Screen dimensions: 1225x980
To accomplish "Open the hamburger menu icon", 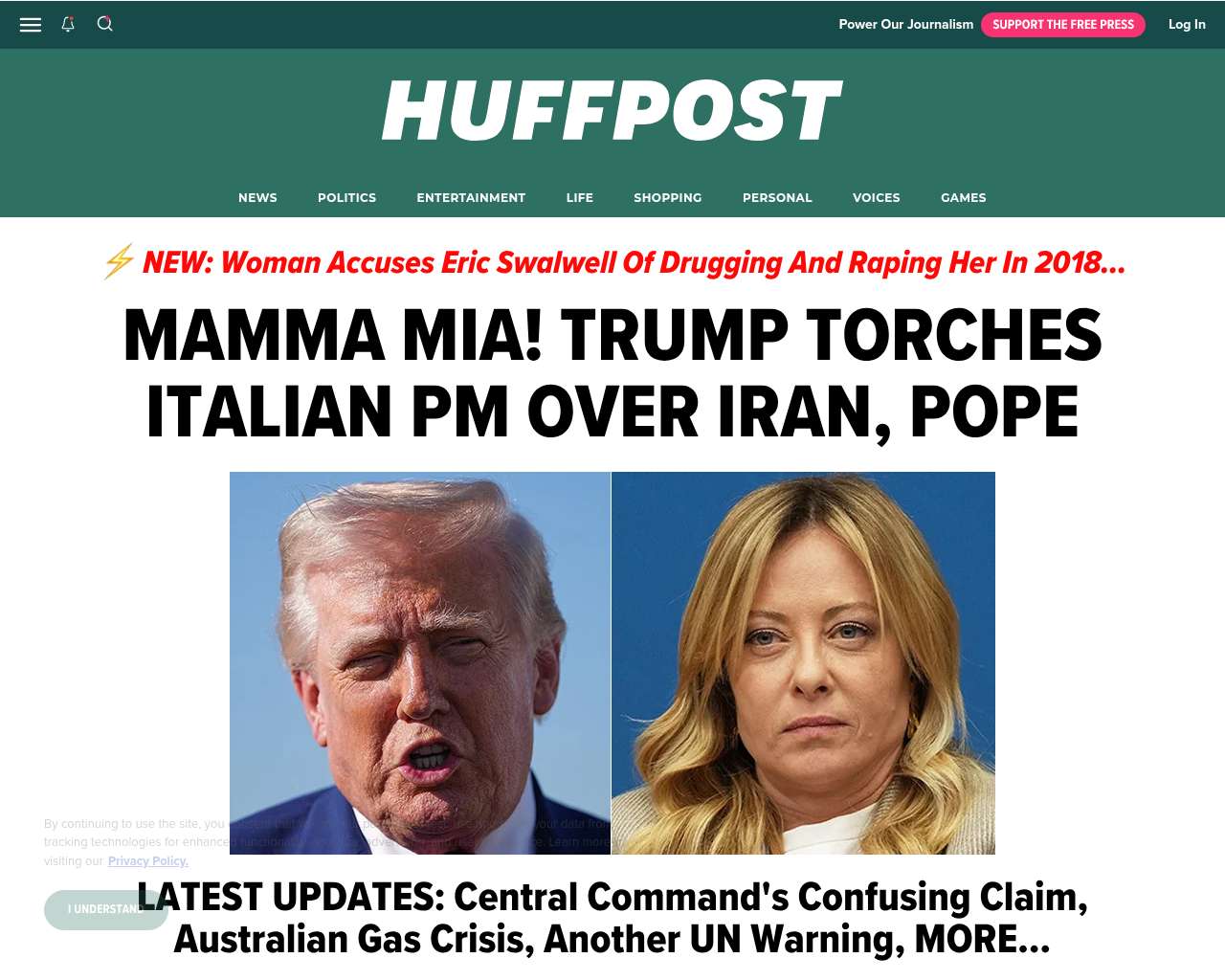I will click(31, 25).
